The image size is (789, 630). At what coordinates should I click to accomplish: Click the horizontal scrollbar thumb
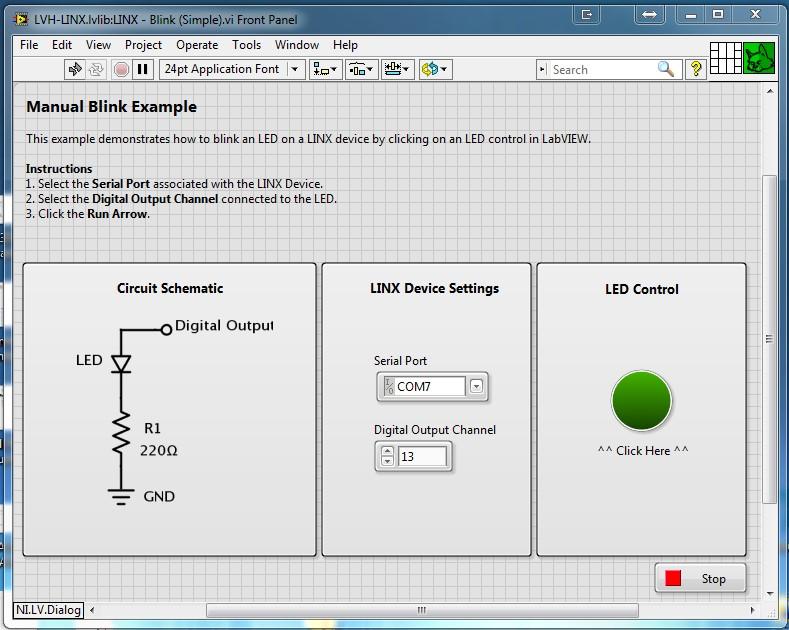[422, 610]
